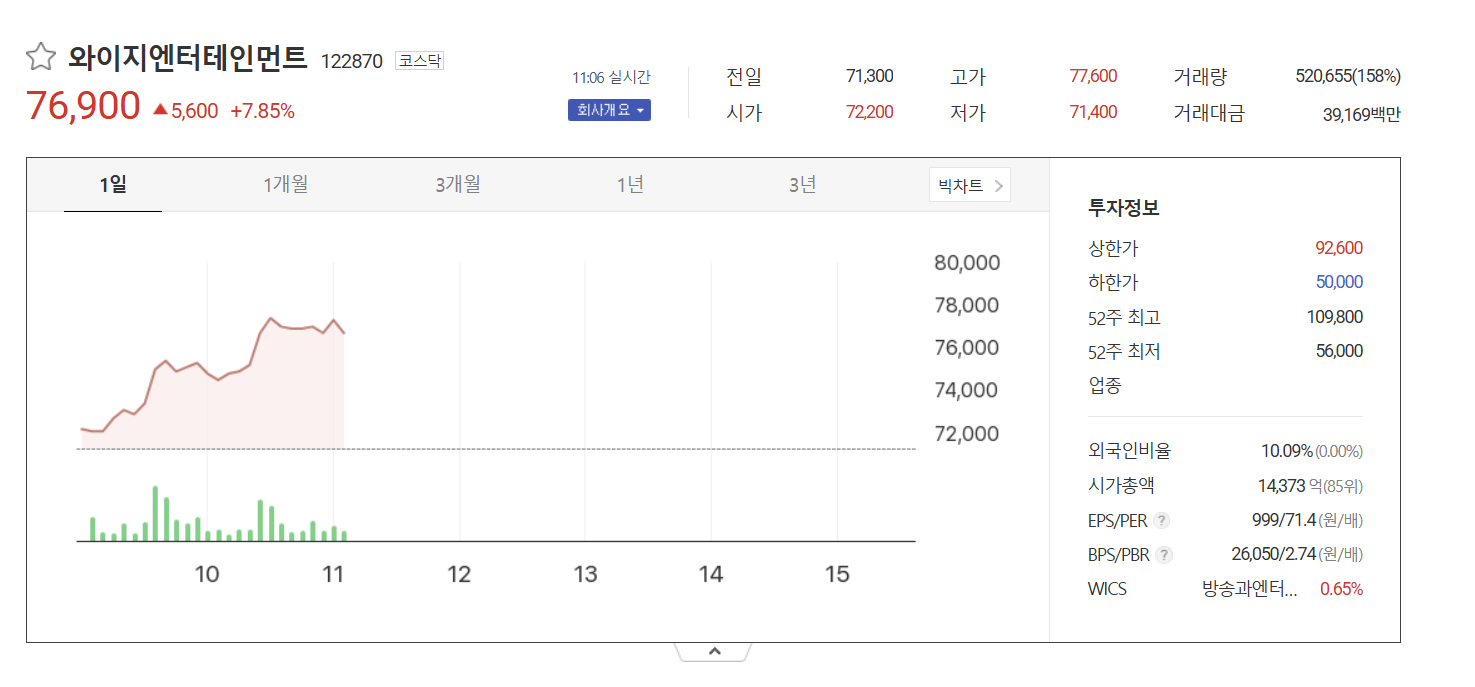Click the 52주 최고 value 109,800
Screen dimensions: 1475x687
[x=1334, y=317]
